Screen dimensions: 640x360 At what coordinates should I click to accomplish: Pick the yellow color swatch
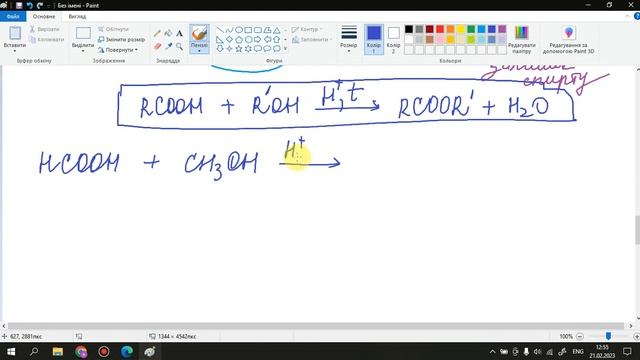click(x=461, y=29)
